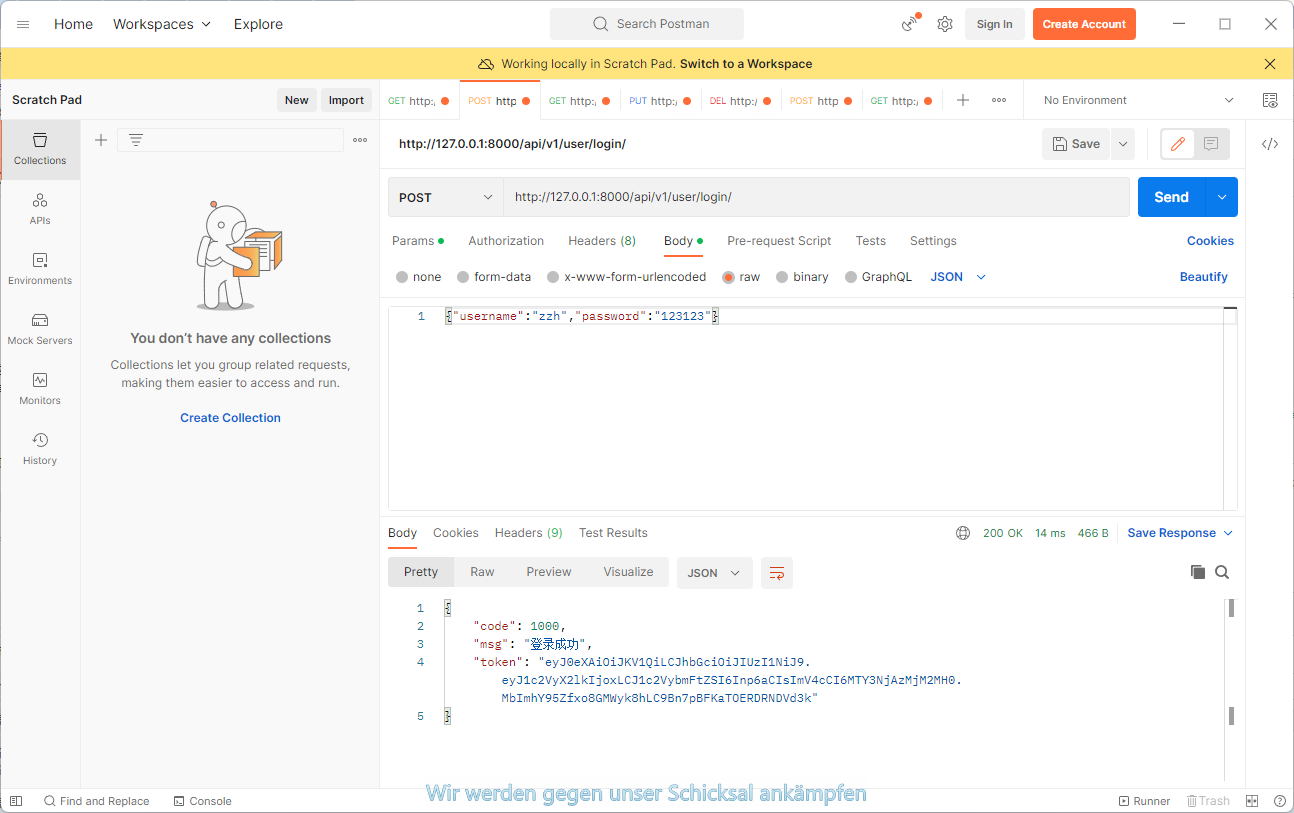Search the response with magnifier icon

(x=1222, y=572)
